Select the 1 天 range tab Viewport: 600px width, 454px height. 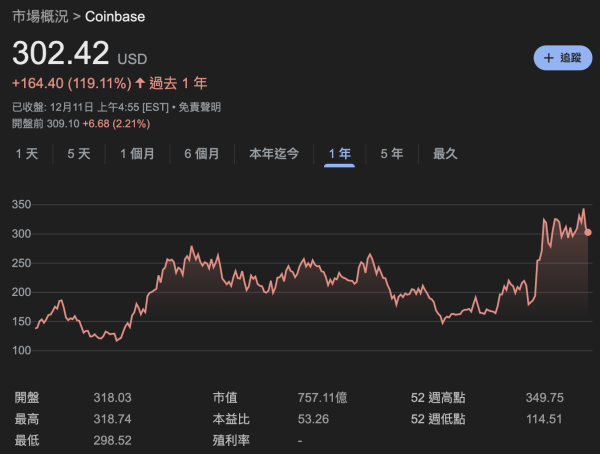tap(27, 154)
